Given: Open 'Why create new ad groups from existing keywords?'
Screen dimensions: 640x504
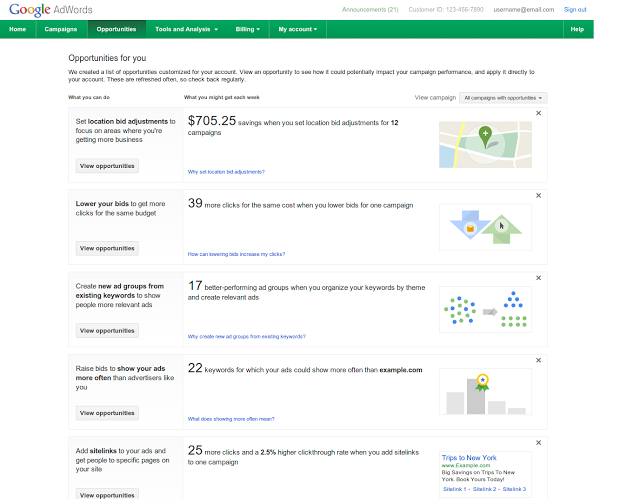Looking at the screenshot, I should 247,337.
